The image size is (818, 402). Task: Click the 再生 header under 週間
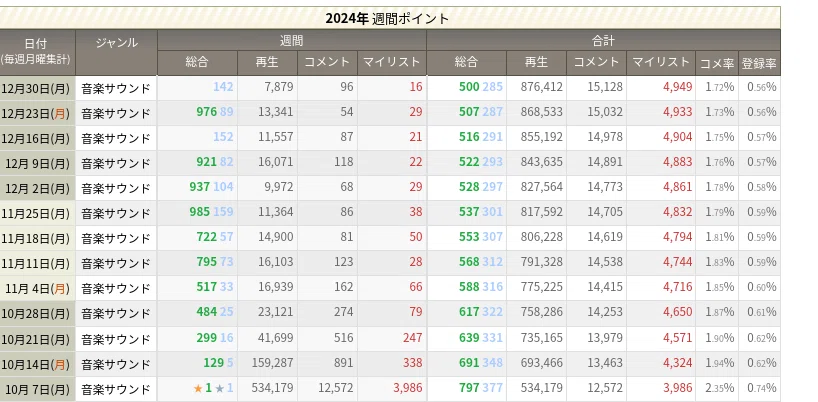pos(267,63)
